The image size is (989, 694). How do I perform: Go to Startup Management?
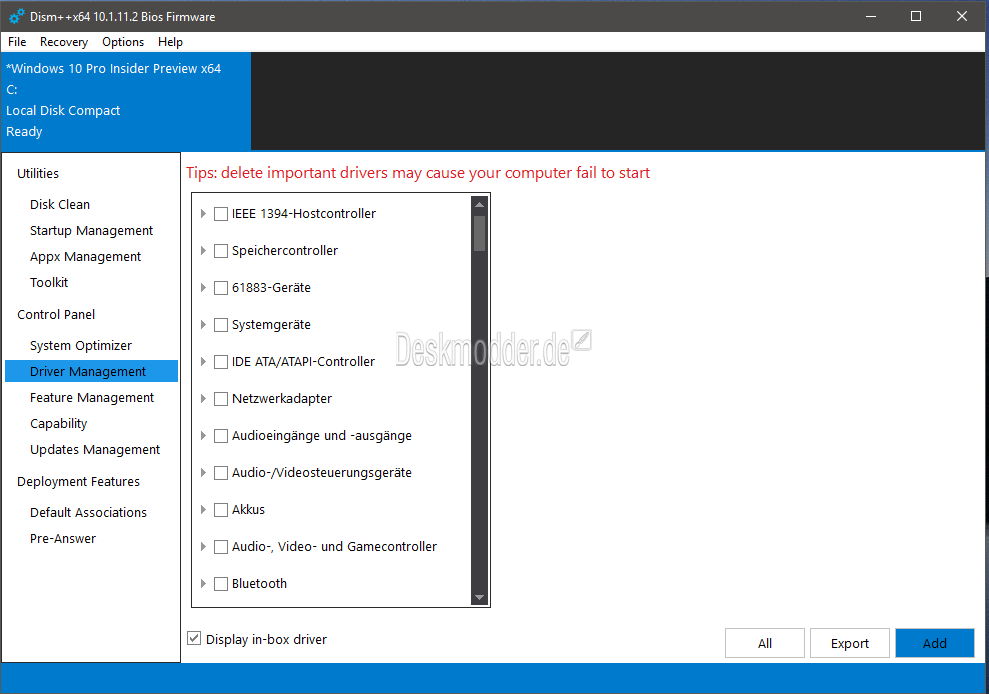pyautogui.click(x=91, y=230)
